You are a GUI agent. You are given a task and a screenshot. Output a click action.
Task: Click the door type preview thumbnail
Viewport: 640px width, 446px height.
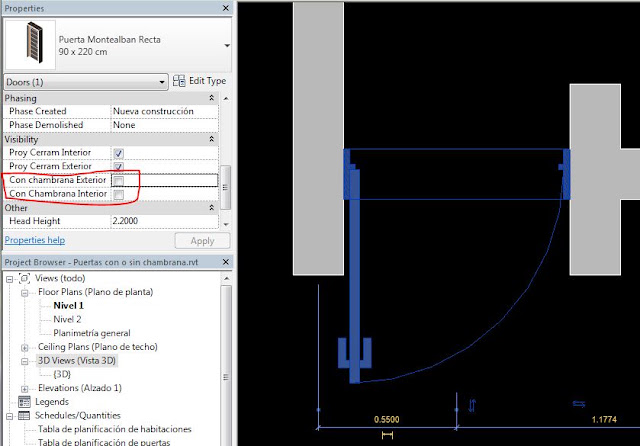point(30,45)
